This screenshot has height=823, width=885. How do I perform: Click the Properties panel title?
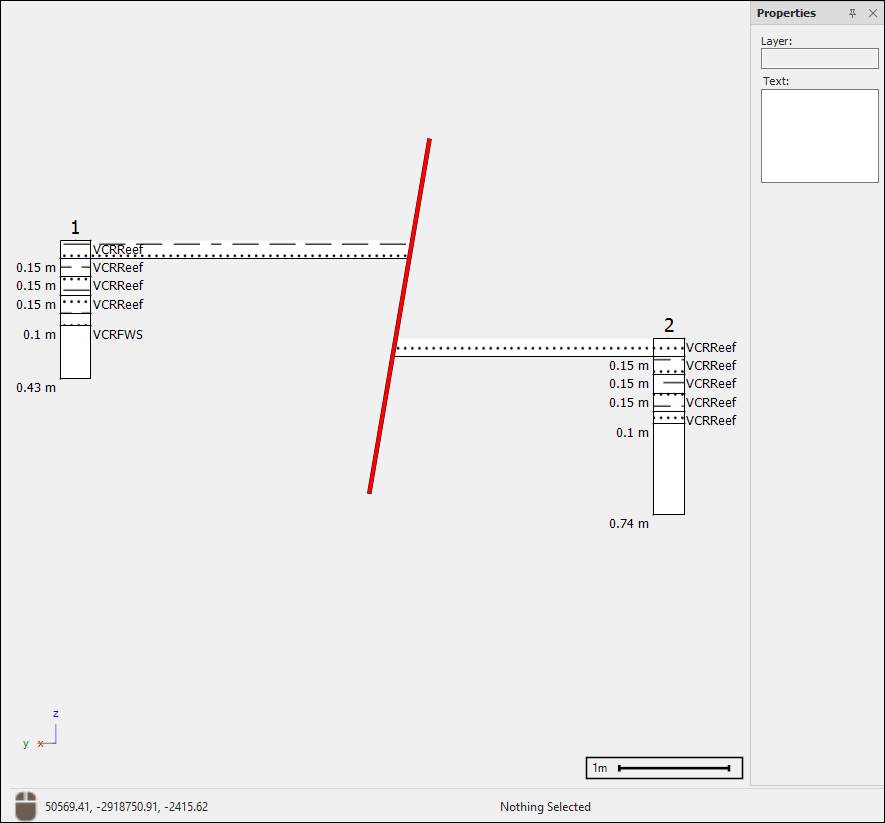coord(786,13)
